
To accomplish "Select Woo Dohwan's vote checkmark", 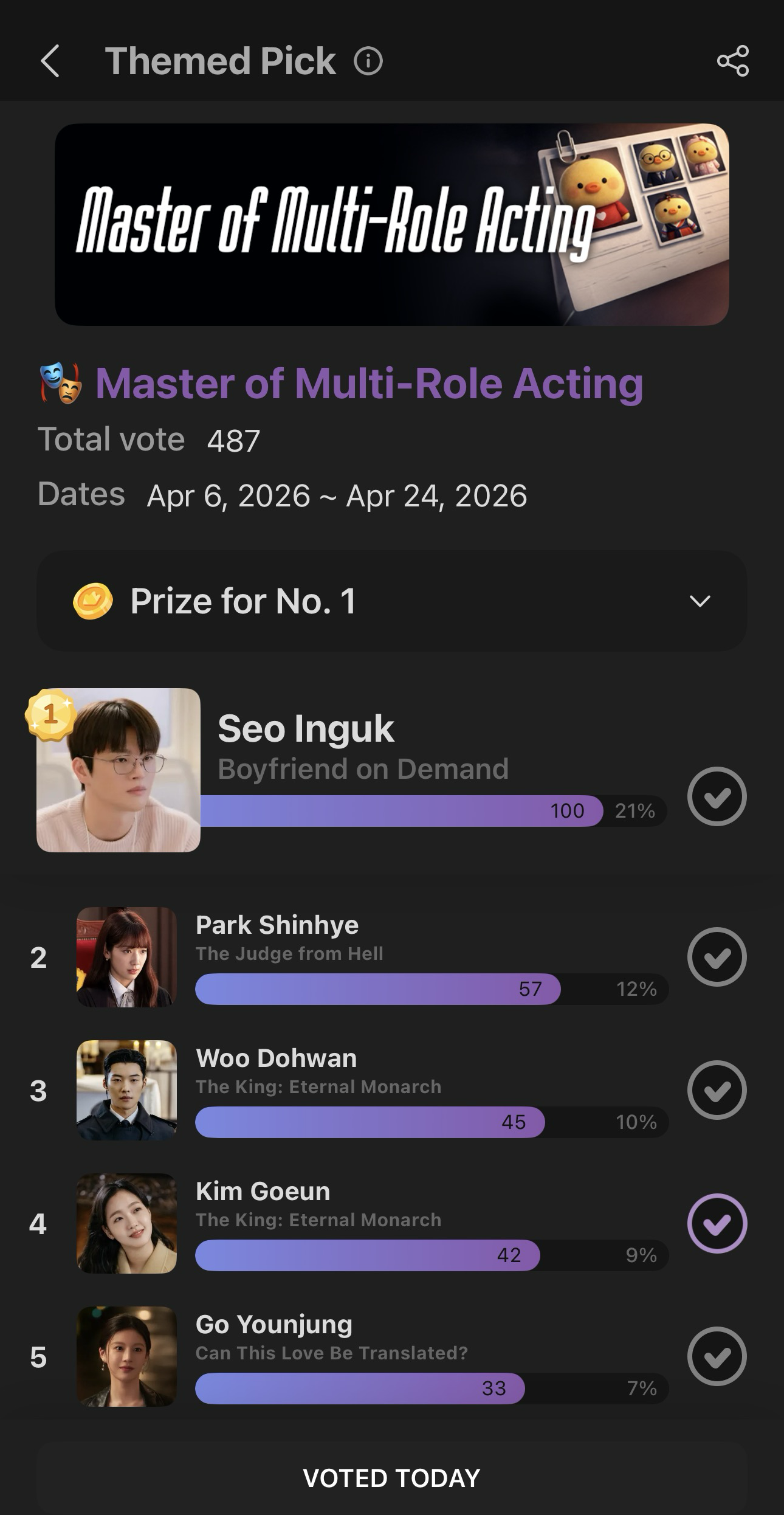I will coord(717,1090).
